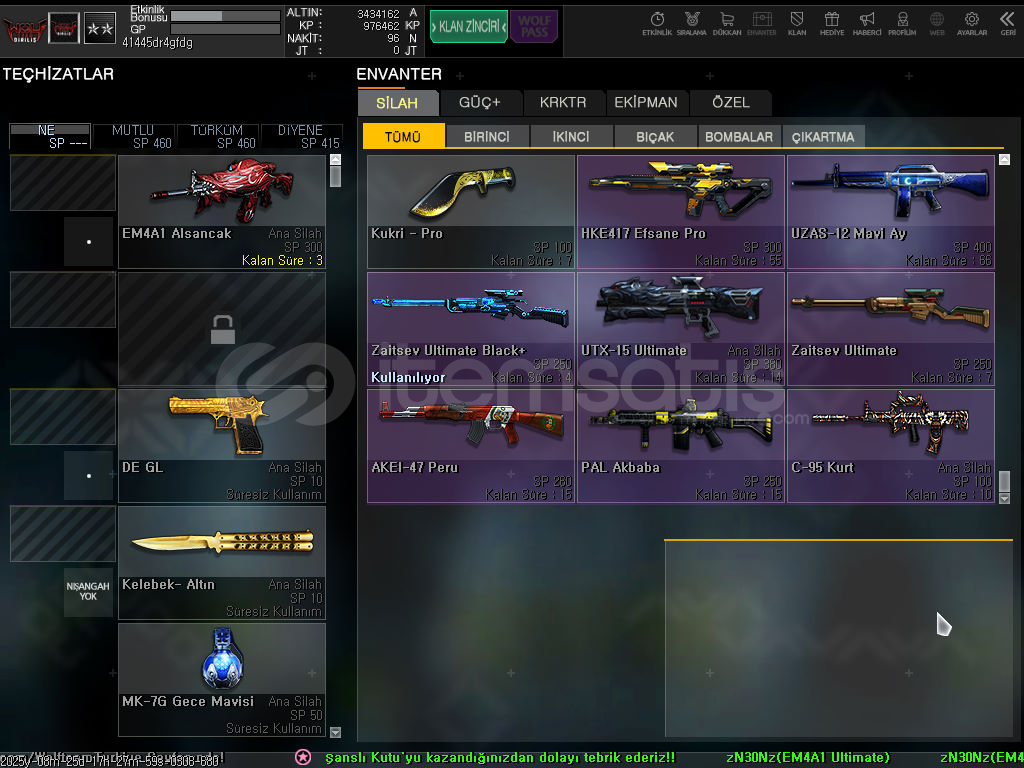Click the equipped EM4A1 Alsancak slot

tap(221, 212)
